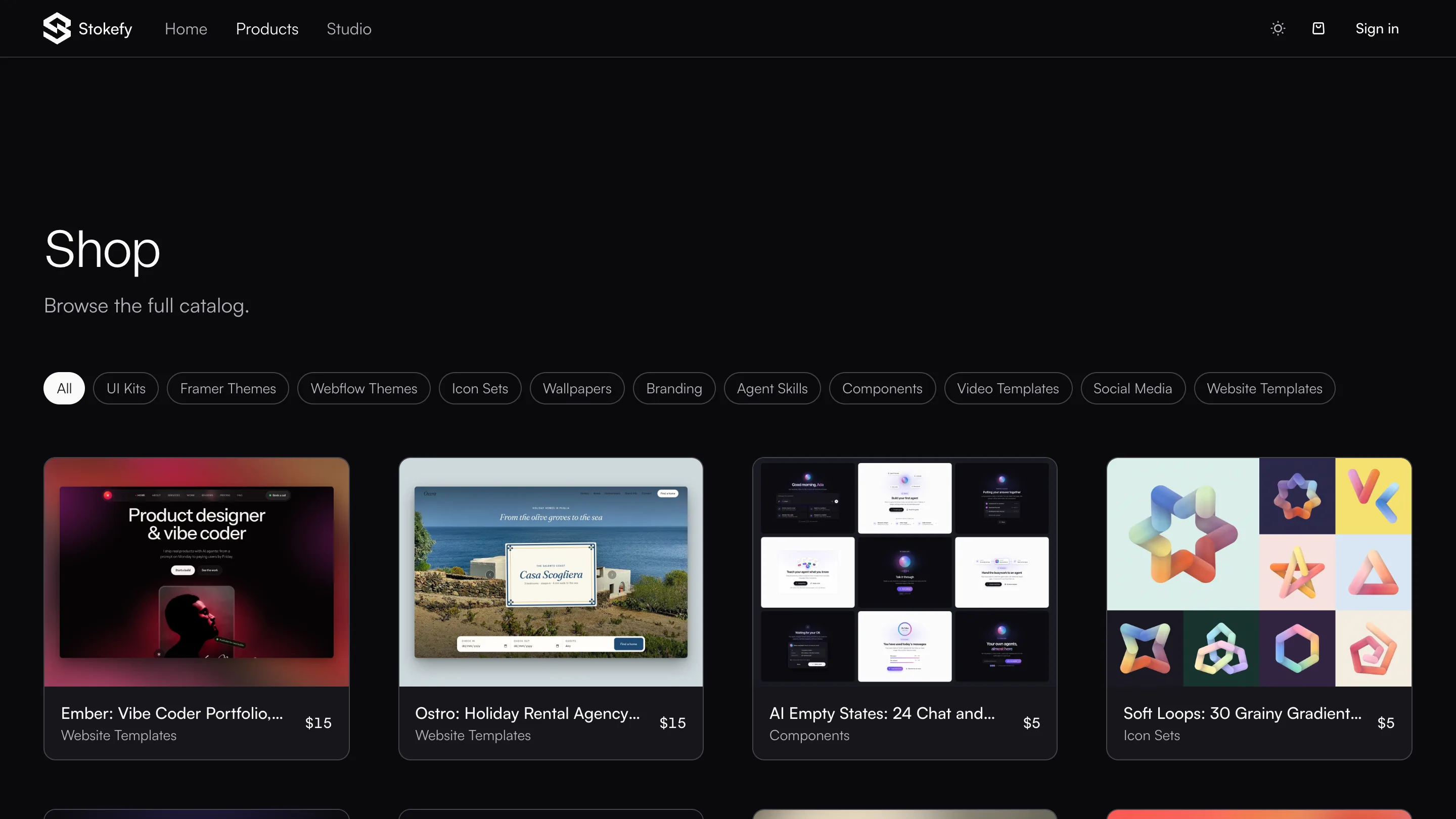Viewport: 1456px width, 819px height.
Task: Filter by Agent Skills
Action: click(772, 388)
